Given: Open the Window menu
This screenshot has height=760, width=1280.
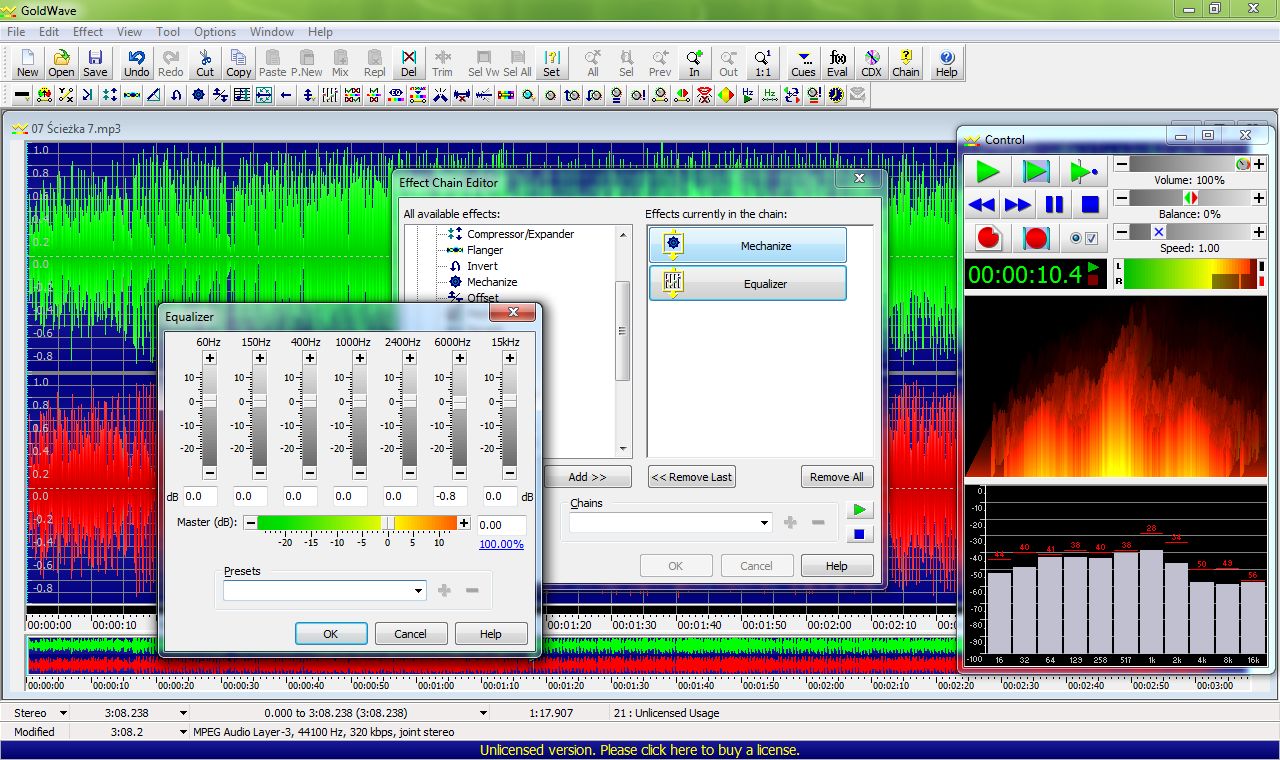Looking at the screenshot, I should (272, 32).
